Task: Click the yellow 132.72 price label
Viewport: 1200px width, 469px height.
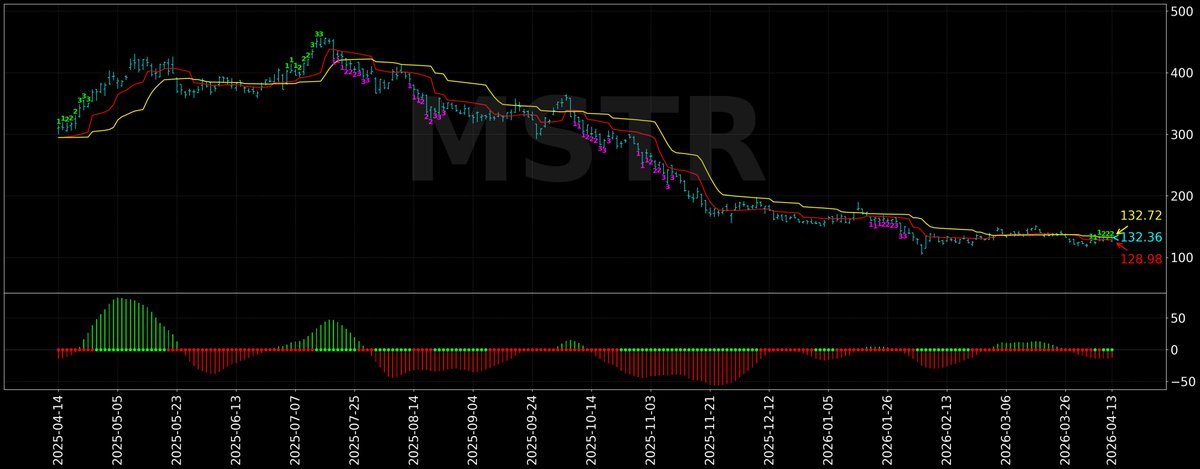Action: (x=1140, y=215)
